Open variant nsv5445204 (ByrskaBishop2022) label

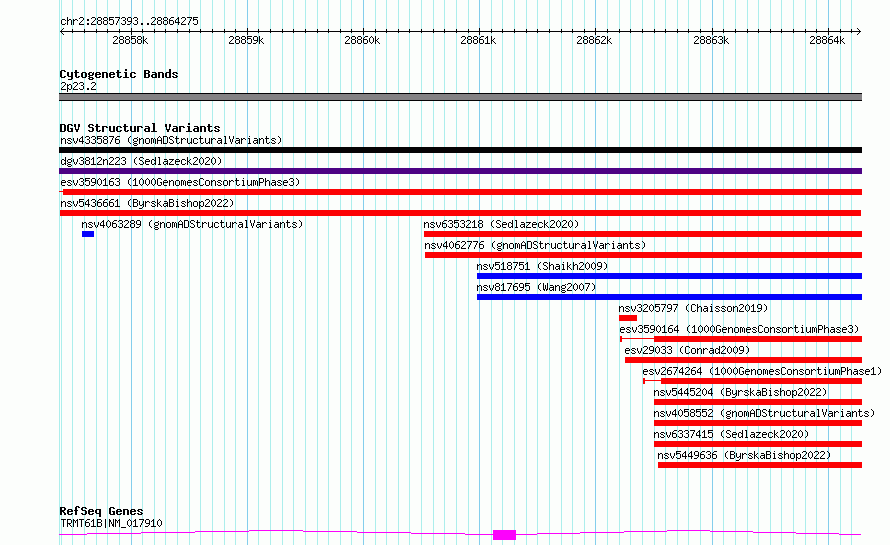point(740,392)
